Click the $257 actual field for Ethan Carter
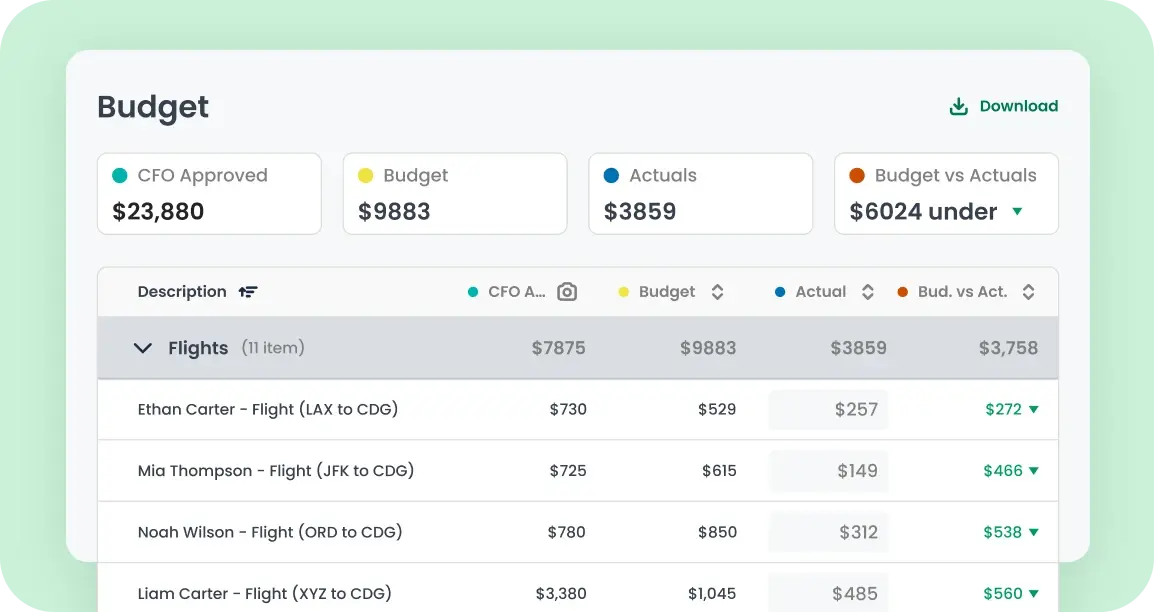This screenshot has height=612, width=1154. point(828,409)
